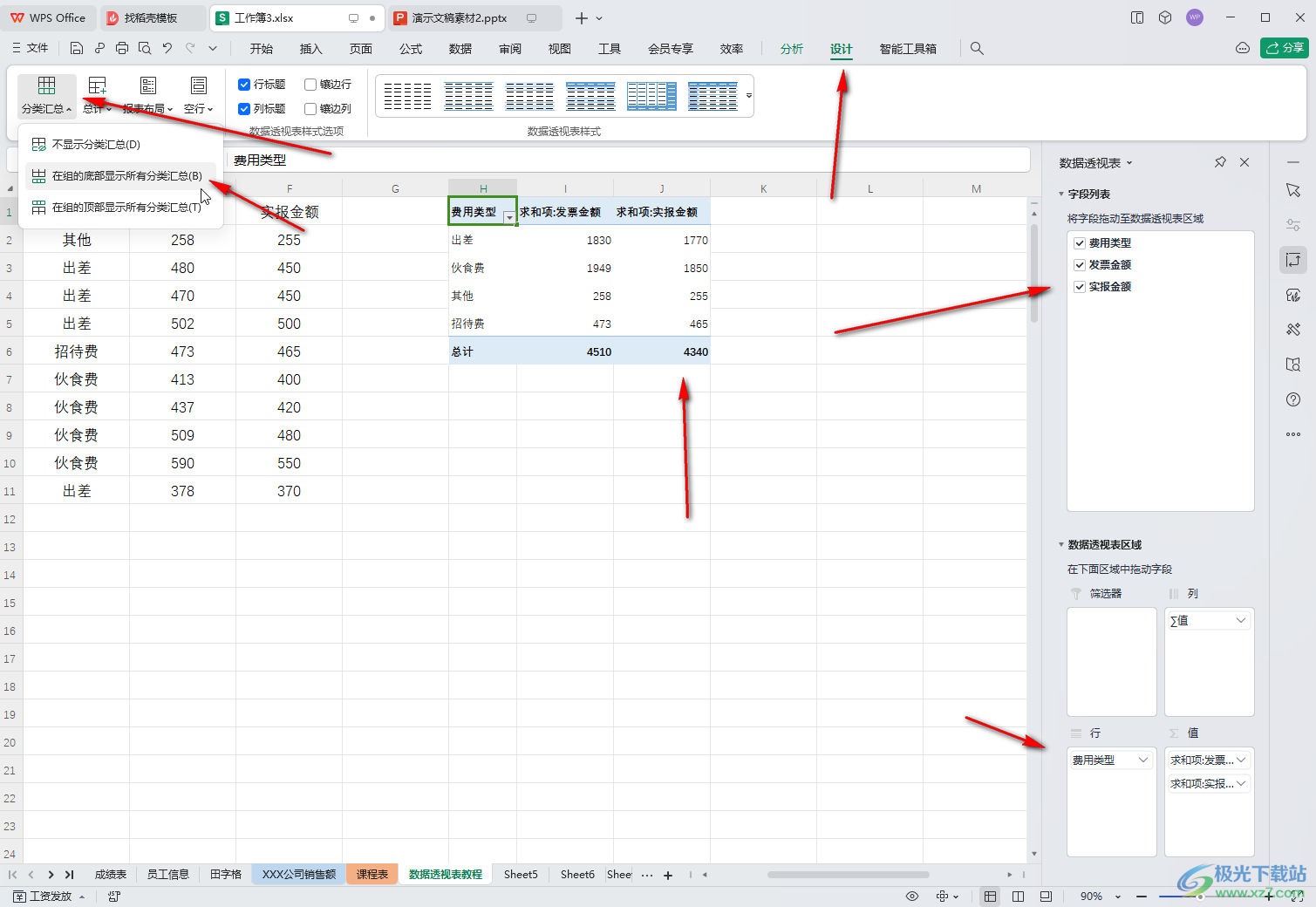Open the Report Layout (报表布局) button
Viewport: 1316px width, 907px height.
pos(147,96)
